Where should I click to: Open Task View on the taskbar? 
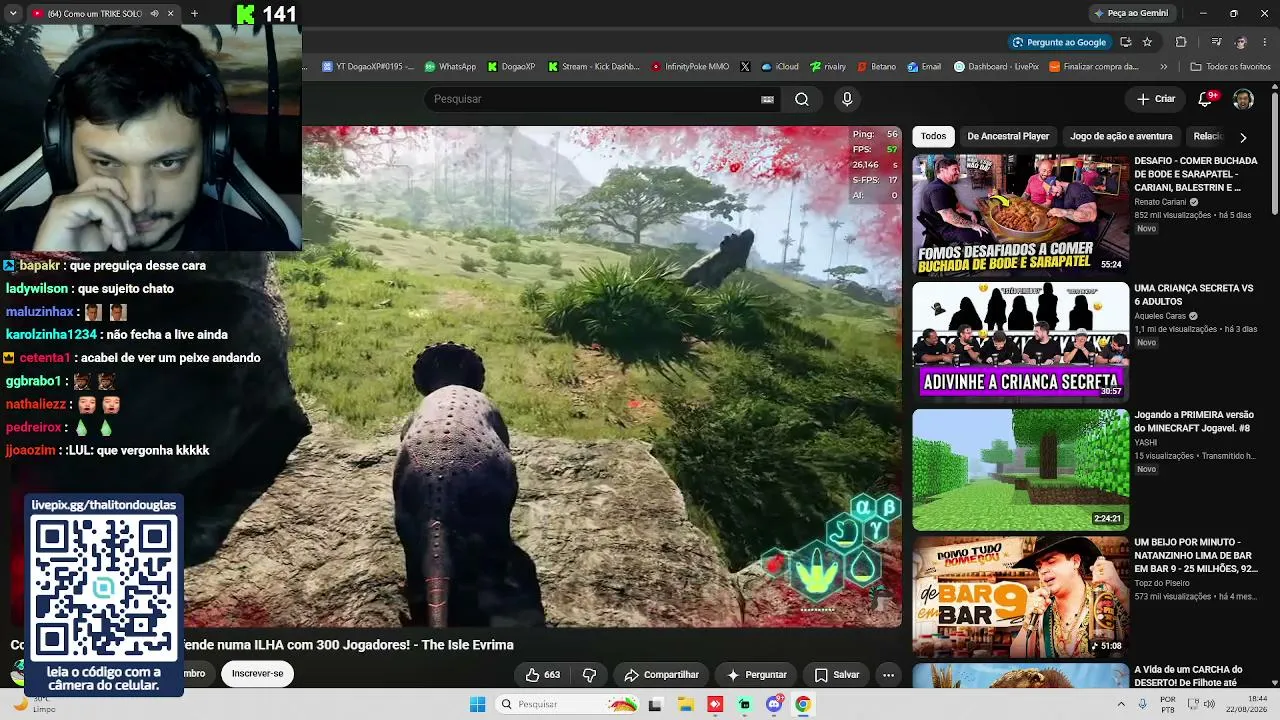655,704
